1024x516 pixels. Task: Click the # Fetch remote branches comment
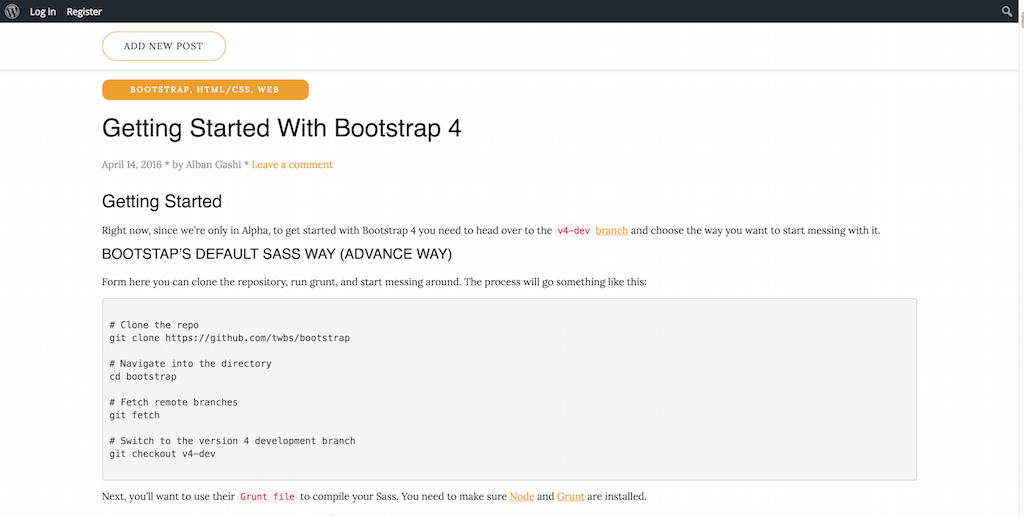(x=174, y=402)
